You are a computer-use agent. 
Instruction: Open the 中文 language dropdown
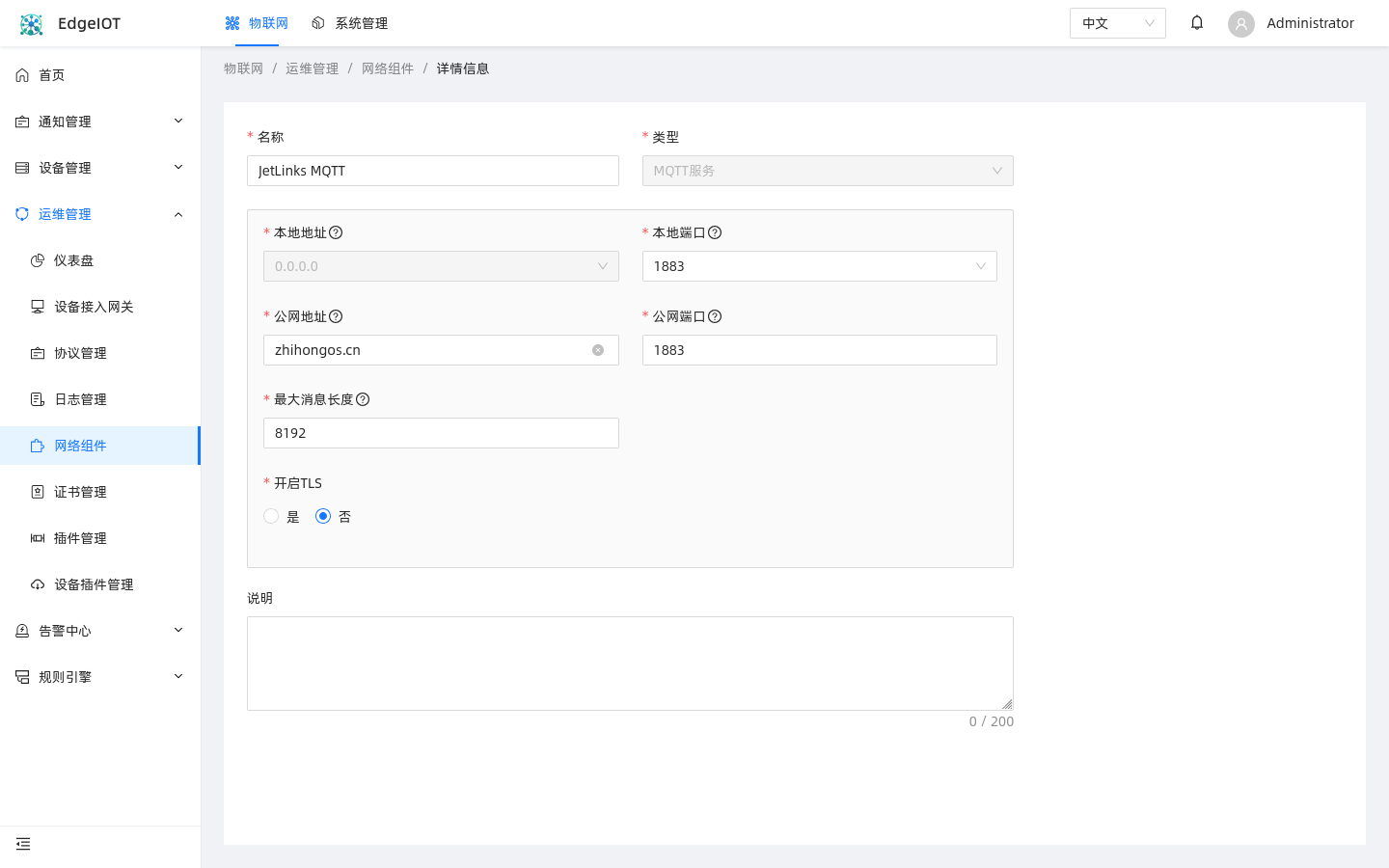[x=1118, y=23]
